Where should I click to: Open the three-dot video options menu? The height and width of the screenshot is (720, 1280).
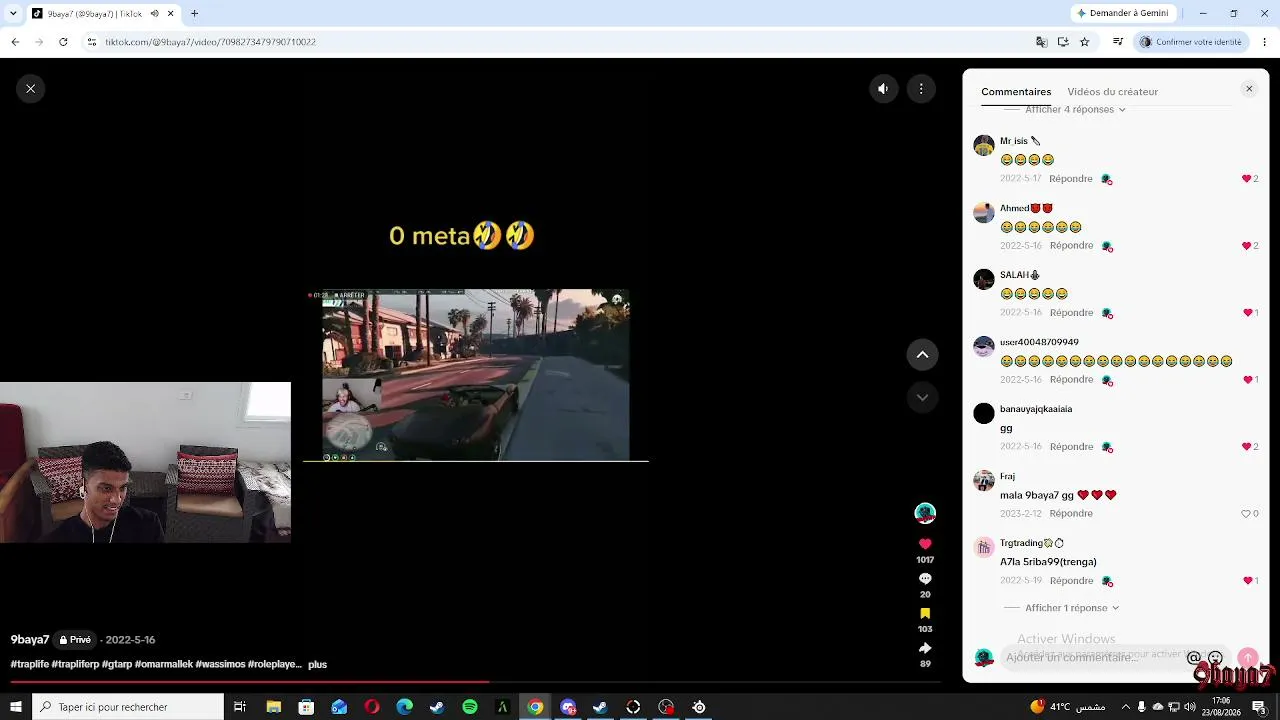pos(921,89)
